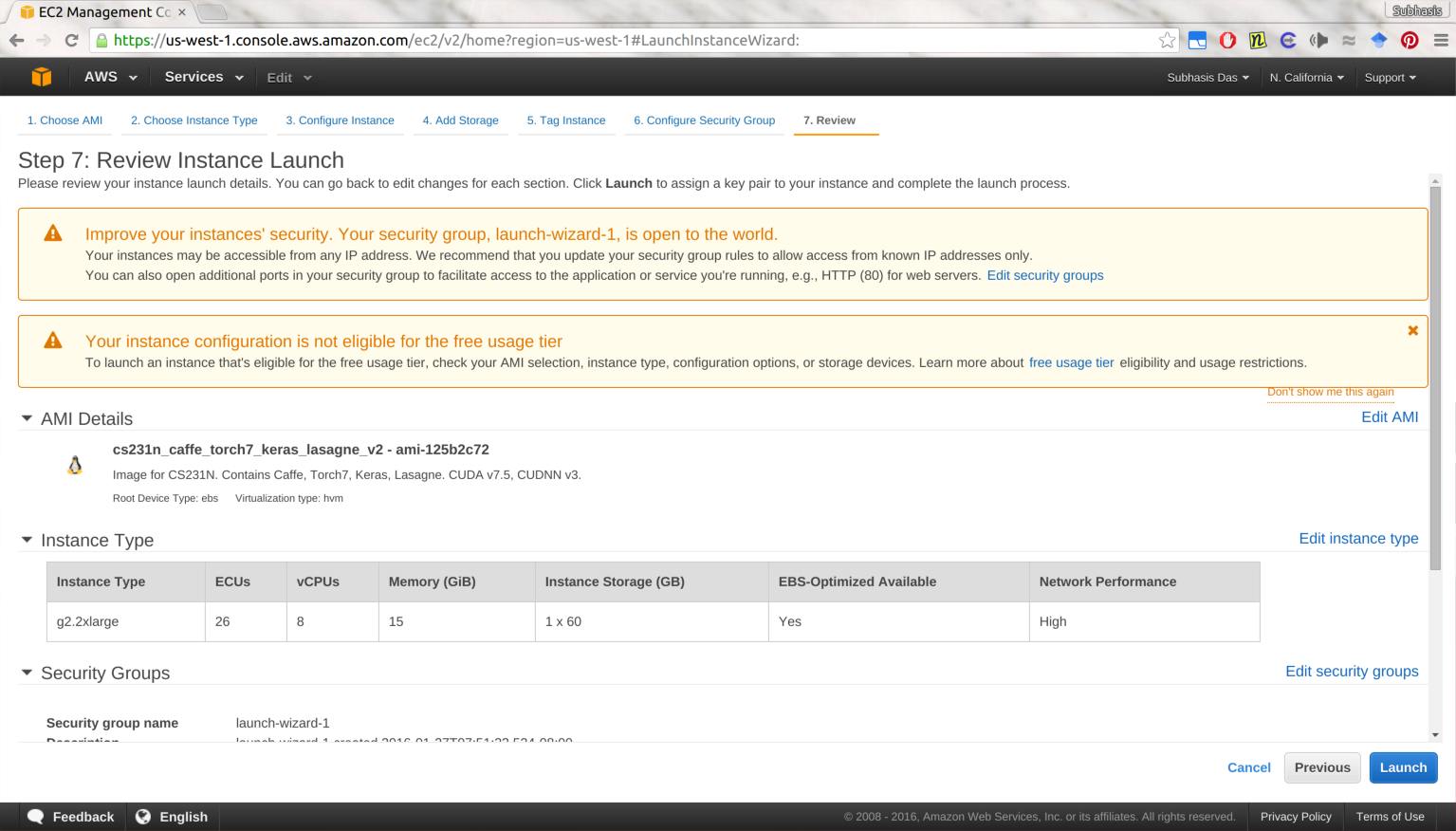Dismiss the free usage tier warning
1456x831 pixels.
(x=1412, y=330)
